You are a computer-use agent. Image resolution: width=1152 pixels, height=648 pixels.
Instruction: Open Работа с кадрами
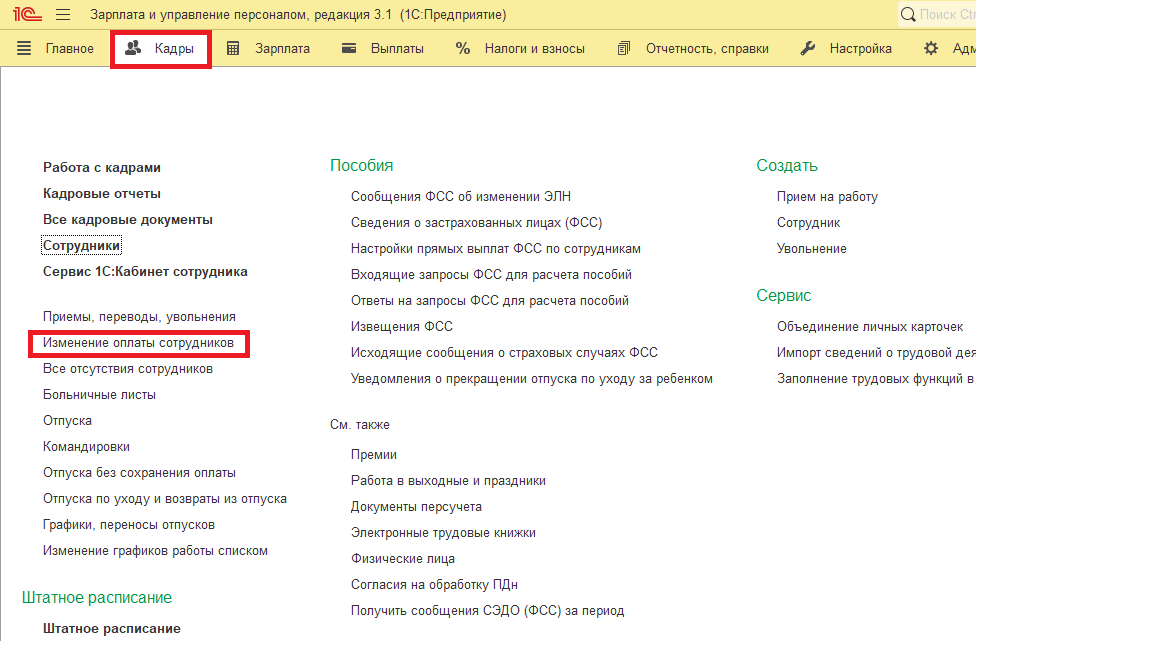(x=101, y=168)
